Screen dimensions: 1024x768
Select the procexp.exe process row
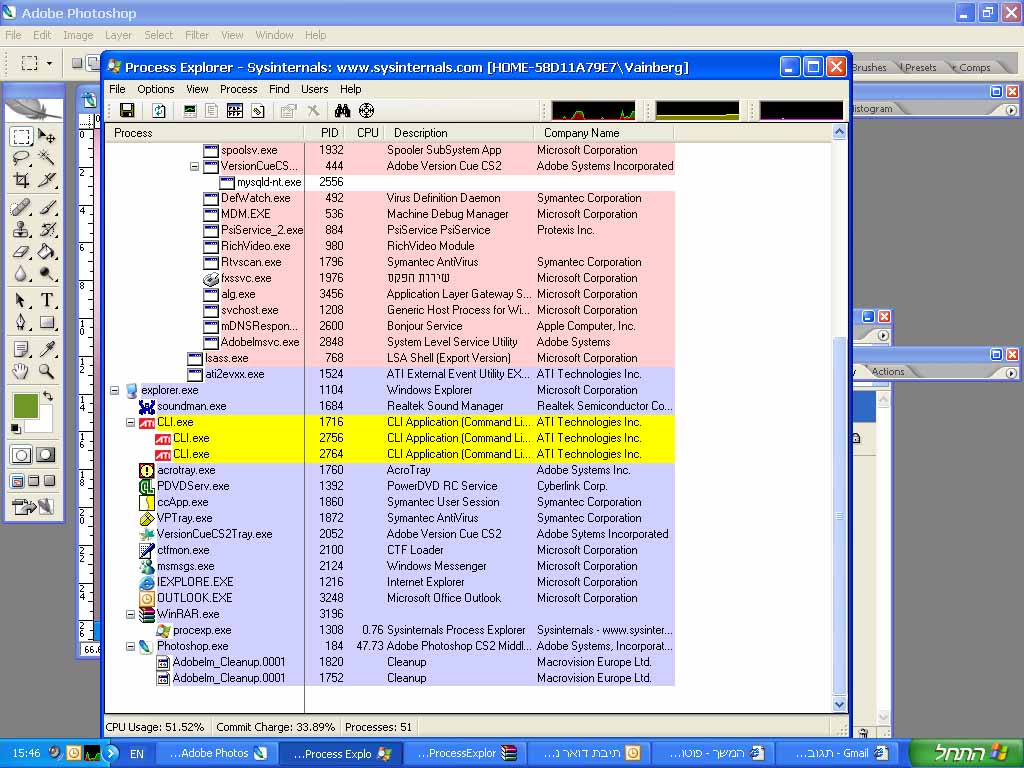(390, 630)
